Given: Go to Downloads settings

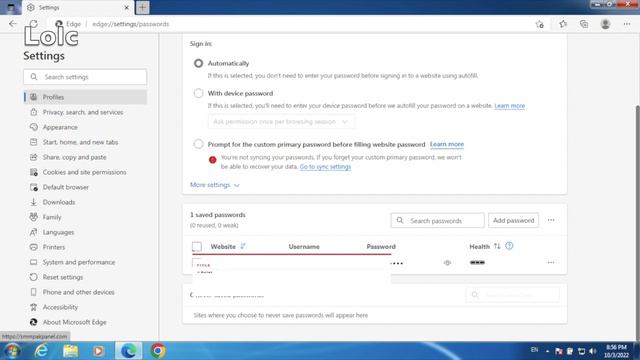Looking at the screenshot, I should [x=59, y=202].
